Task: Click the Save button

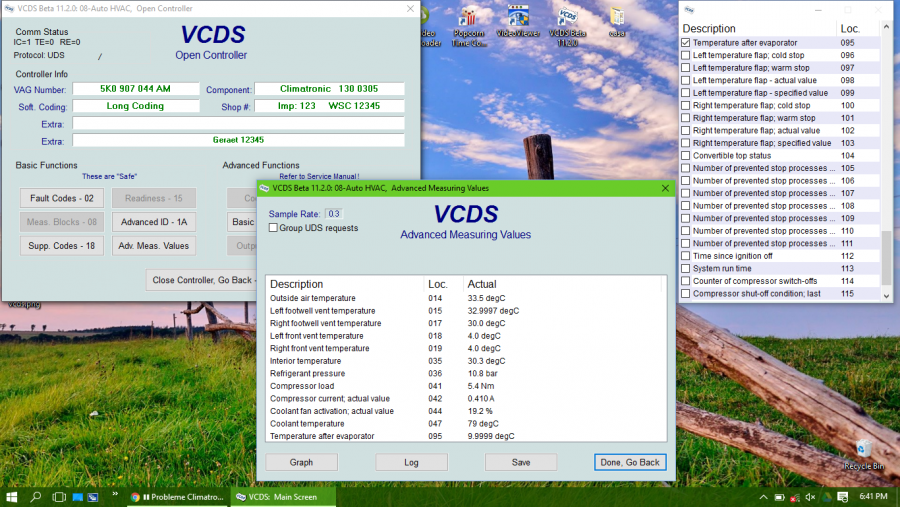Action: click(521, 462)
